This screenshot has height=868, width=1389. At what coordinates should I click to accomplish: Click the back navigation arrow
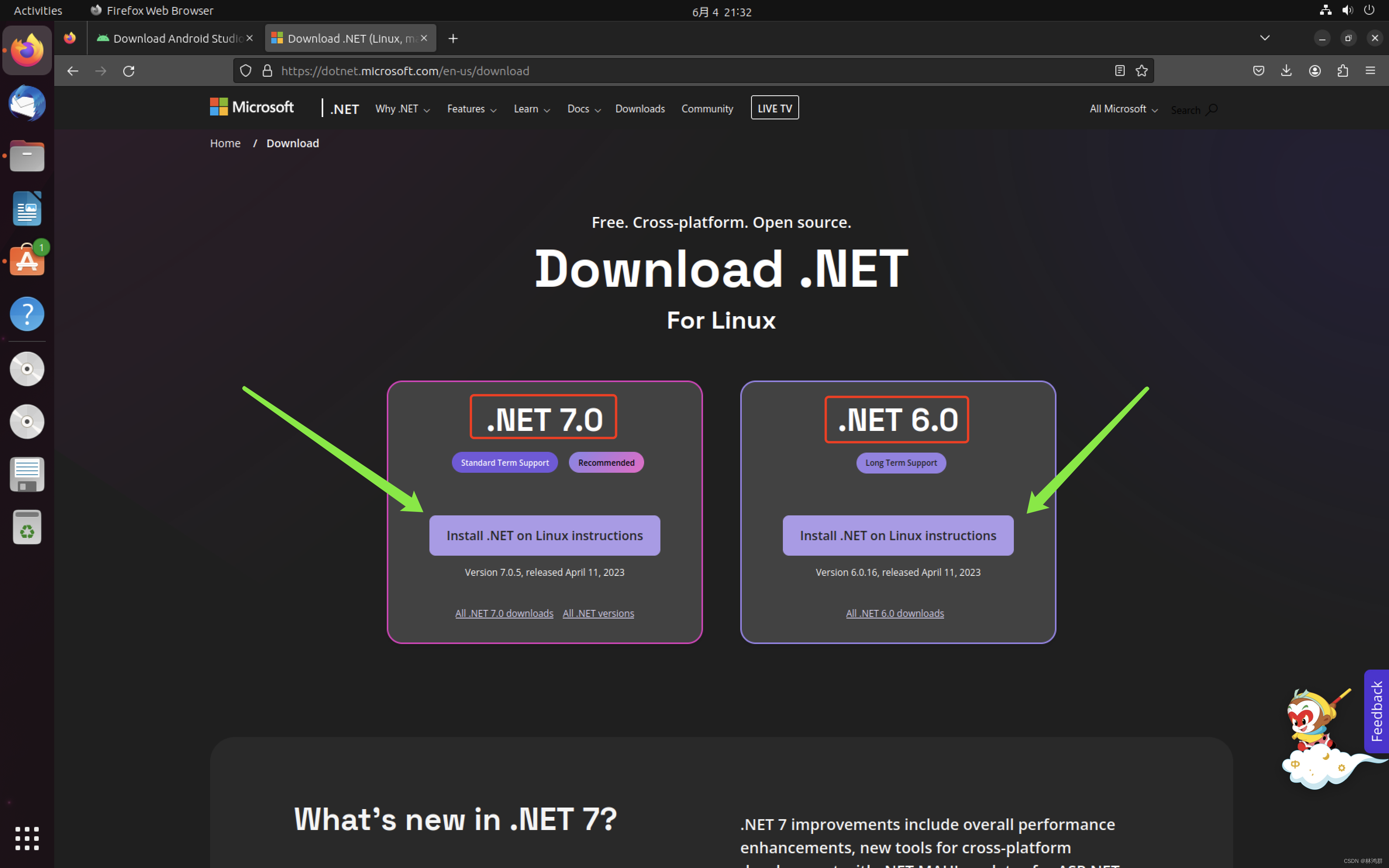[x=73, y=71]
